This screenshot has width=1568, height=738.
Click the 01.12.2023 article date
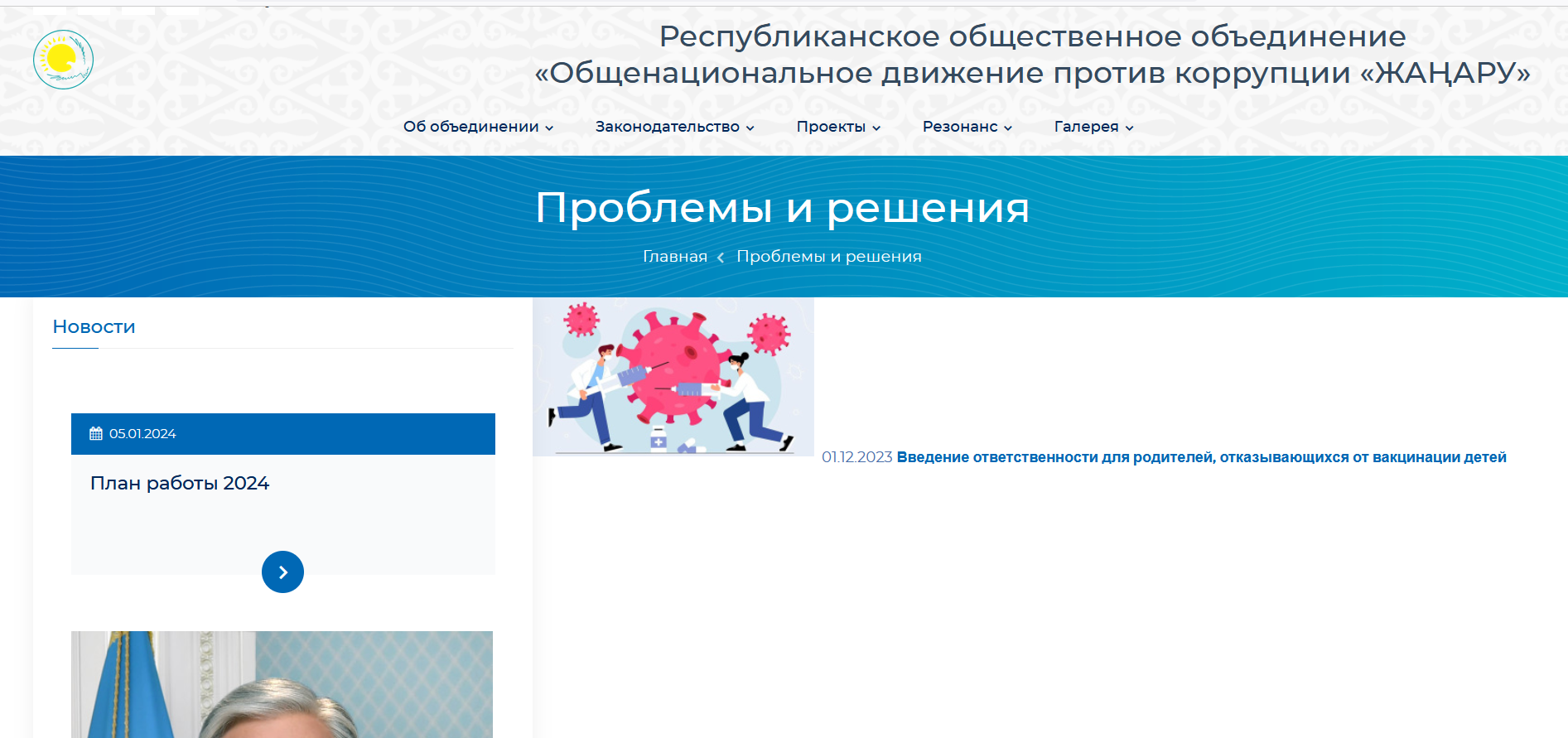856,457
